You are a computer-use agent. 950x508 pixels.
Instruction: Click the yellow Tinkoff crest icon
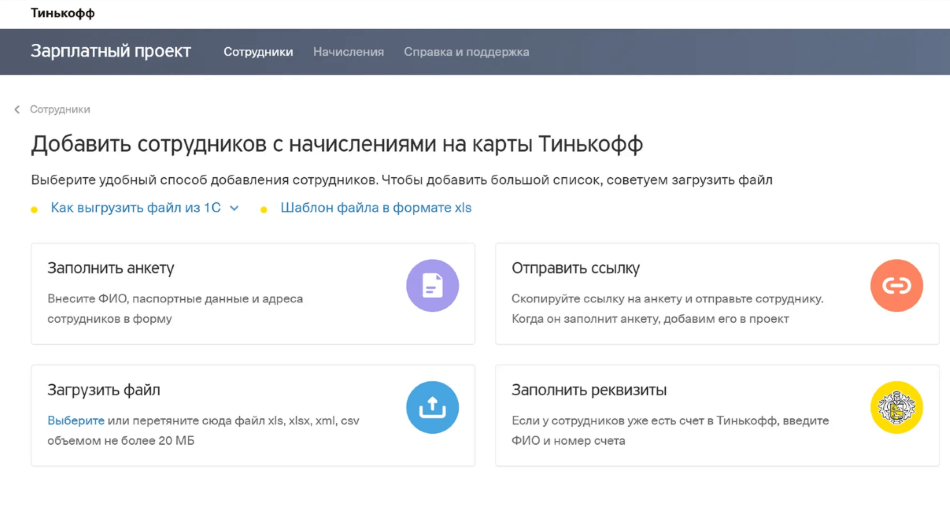point(896,407)
